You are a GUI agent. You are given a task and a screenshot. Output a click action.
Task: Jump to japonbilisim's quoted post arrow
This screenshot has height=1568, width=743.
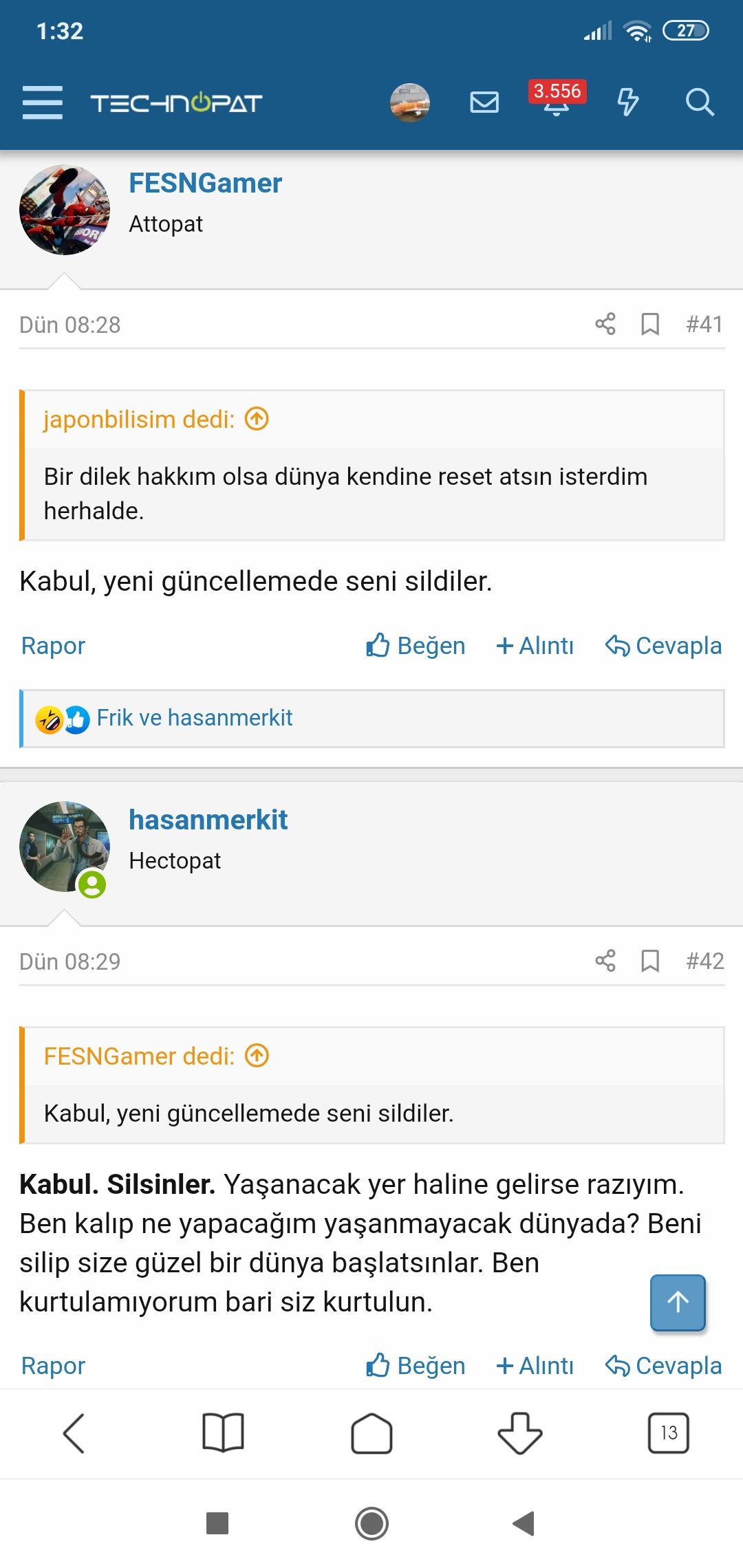click(x=257, y=419)
